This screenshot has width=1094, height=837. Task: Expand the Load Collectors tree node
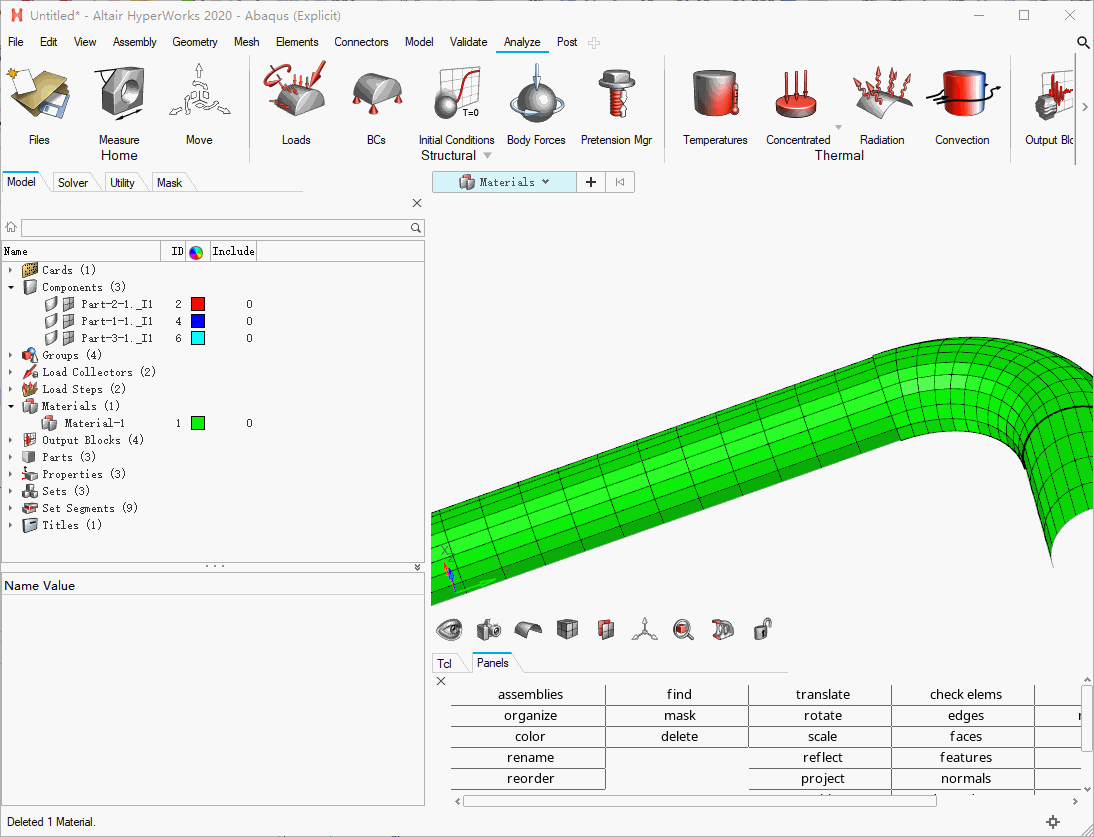[11, 372]
